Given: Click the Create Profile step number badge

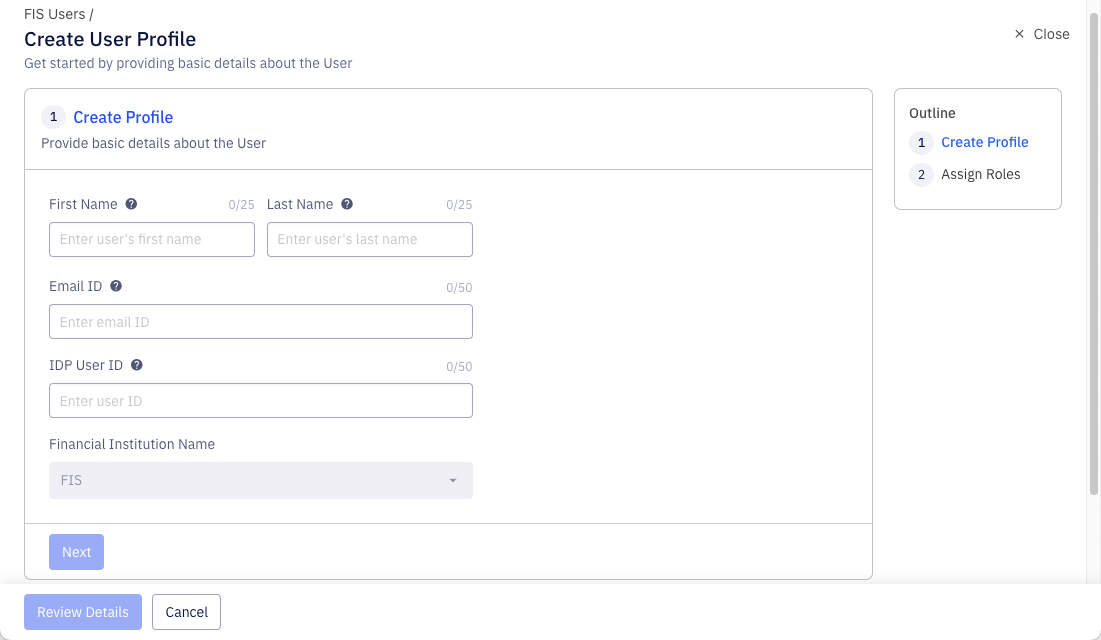Looking at the screenshot, I should tap(53, 117).
